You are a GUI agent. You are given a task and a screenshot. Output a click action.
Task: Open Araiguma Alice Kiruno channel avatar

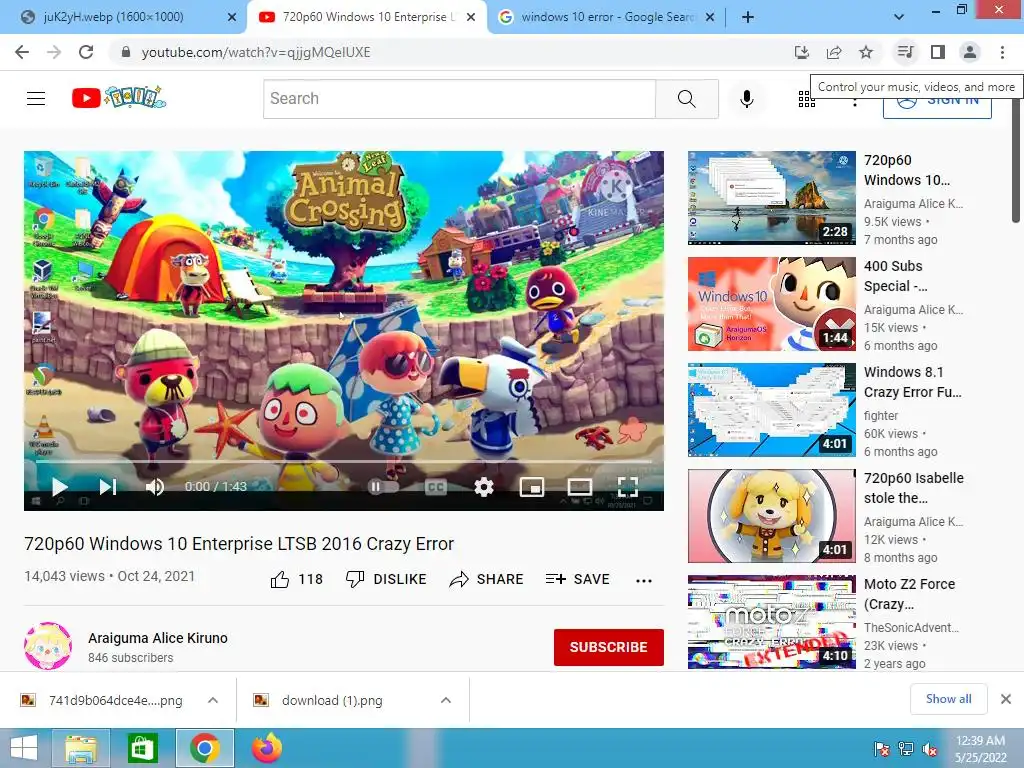(48, 646)
